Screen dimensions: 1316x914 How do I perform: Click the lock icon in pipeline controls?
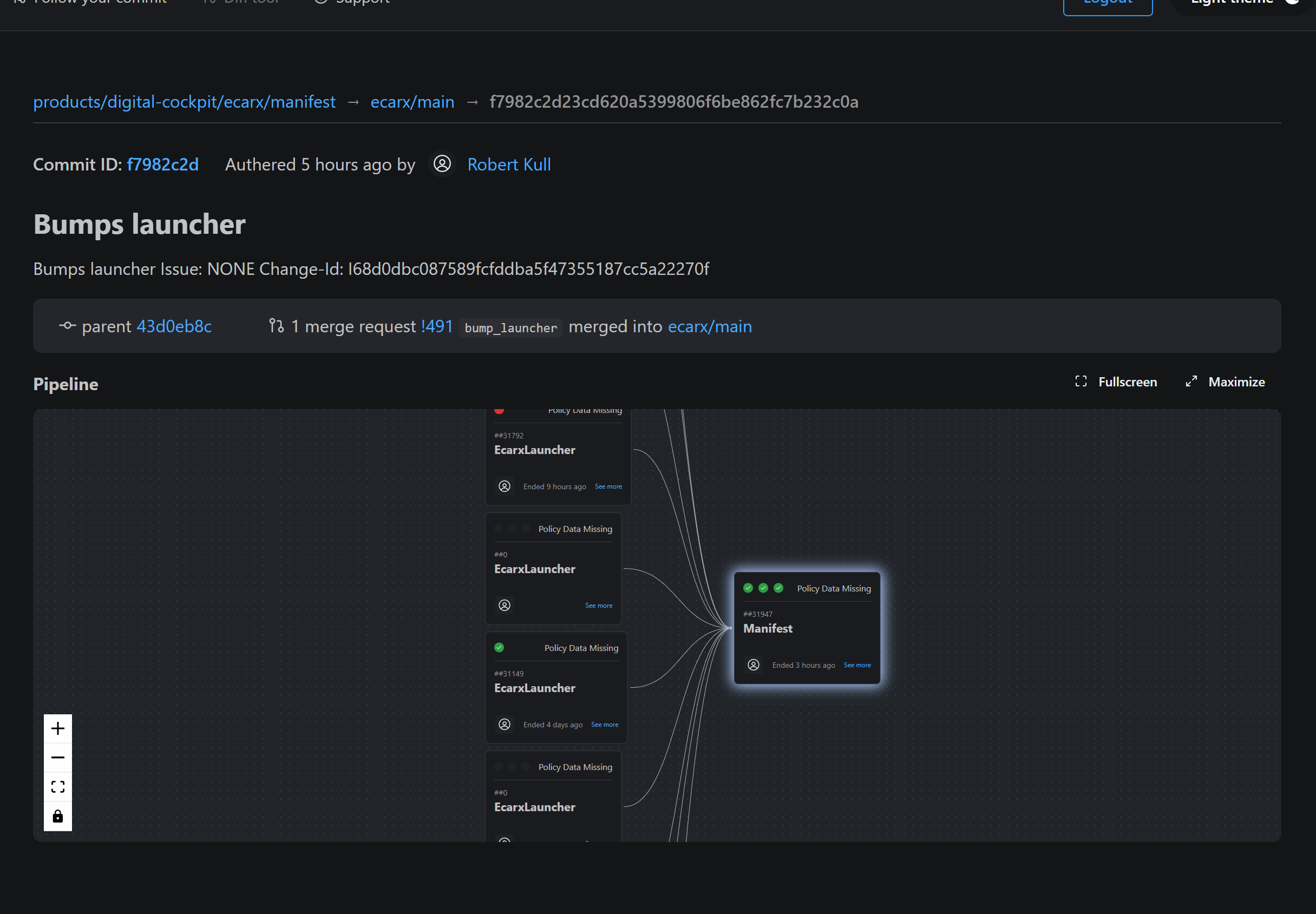[x=58, y=816]
